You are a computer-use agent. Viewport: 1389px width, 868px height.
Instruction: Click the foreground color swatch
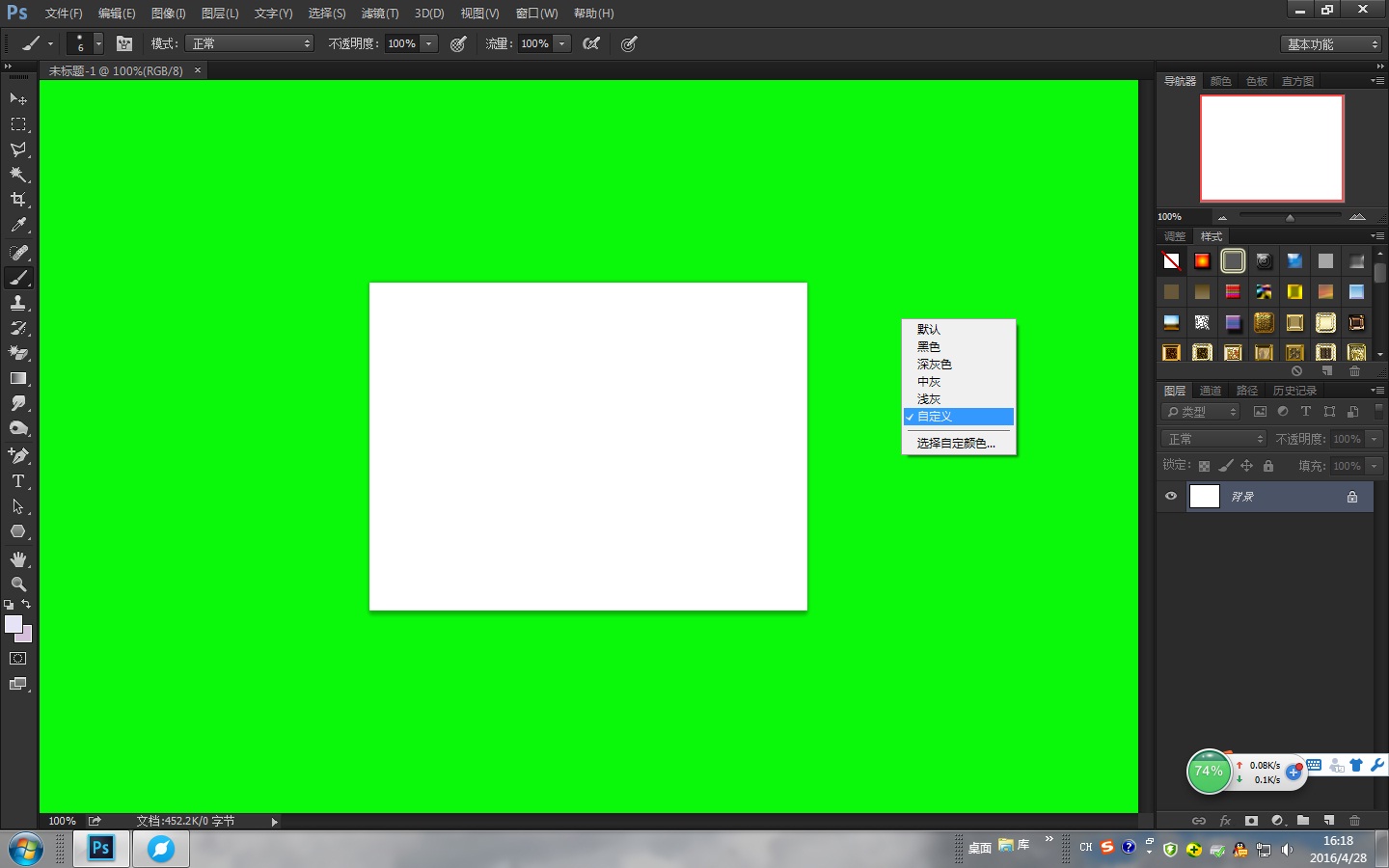tap(13, 623)
